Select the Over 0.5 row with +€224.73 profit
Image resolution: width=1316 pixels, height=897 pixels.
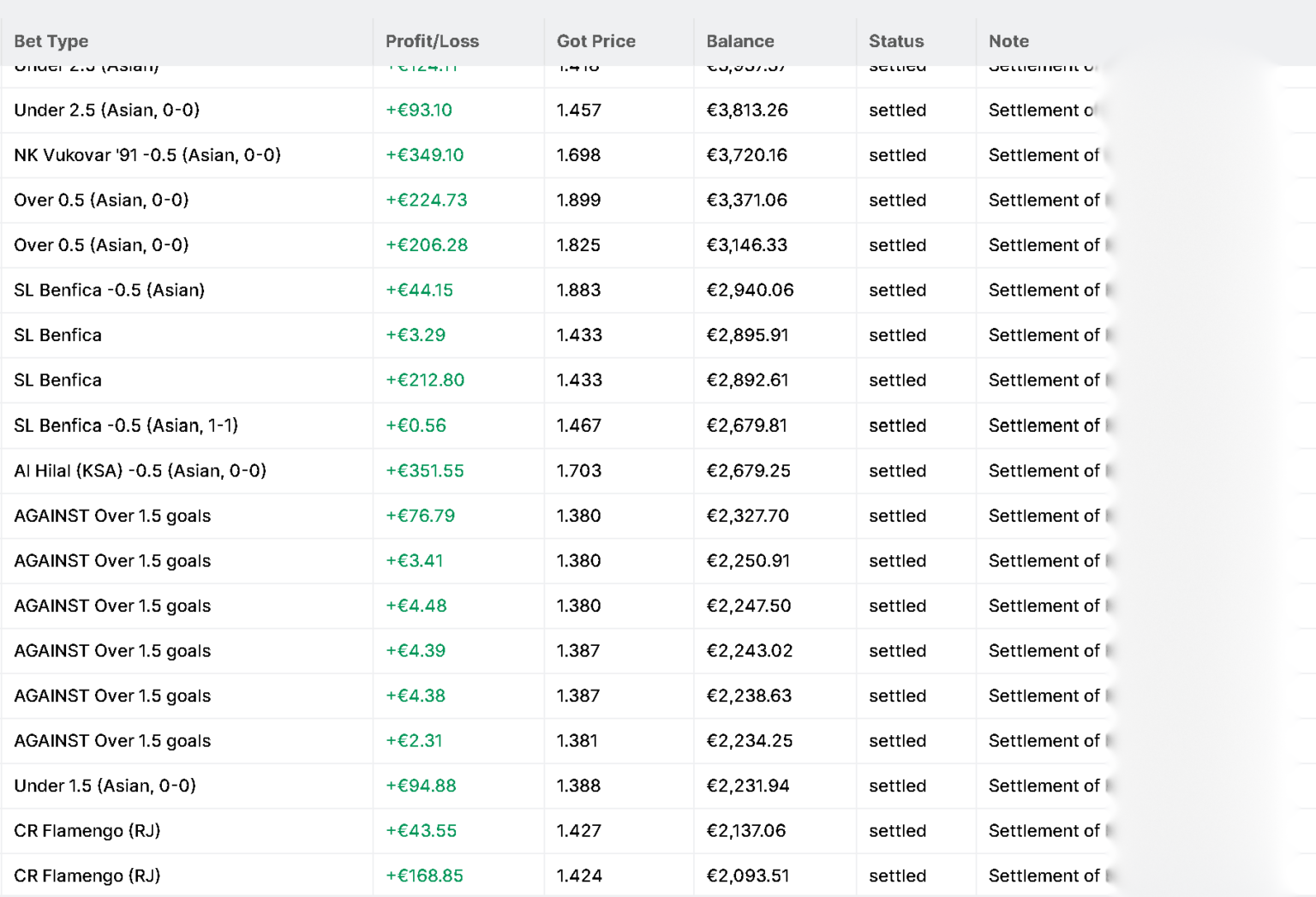coord(101,200)
